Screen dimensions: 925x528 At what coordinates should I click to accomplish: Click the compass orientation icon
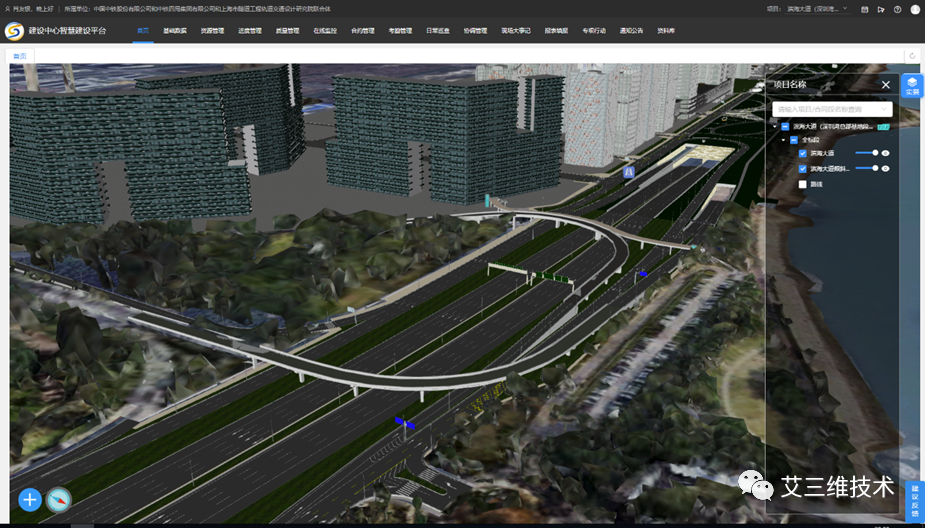click(58, 500)
